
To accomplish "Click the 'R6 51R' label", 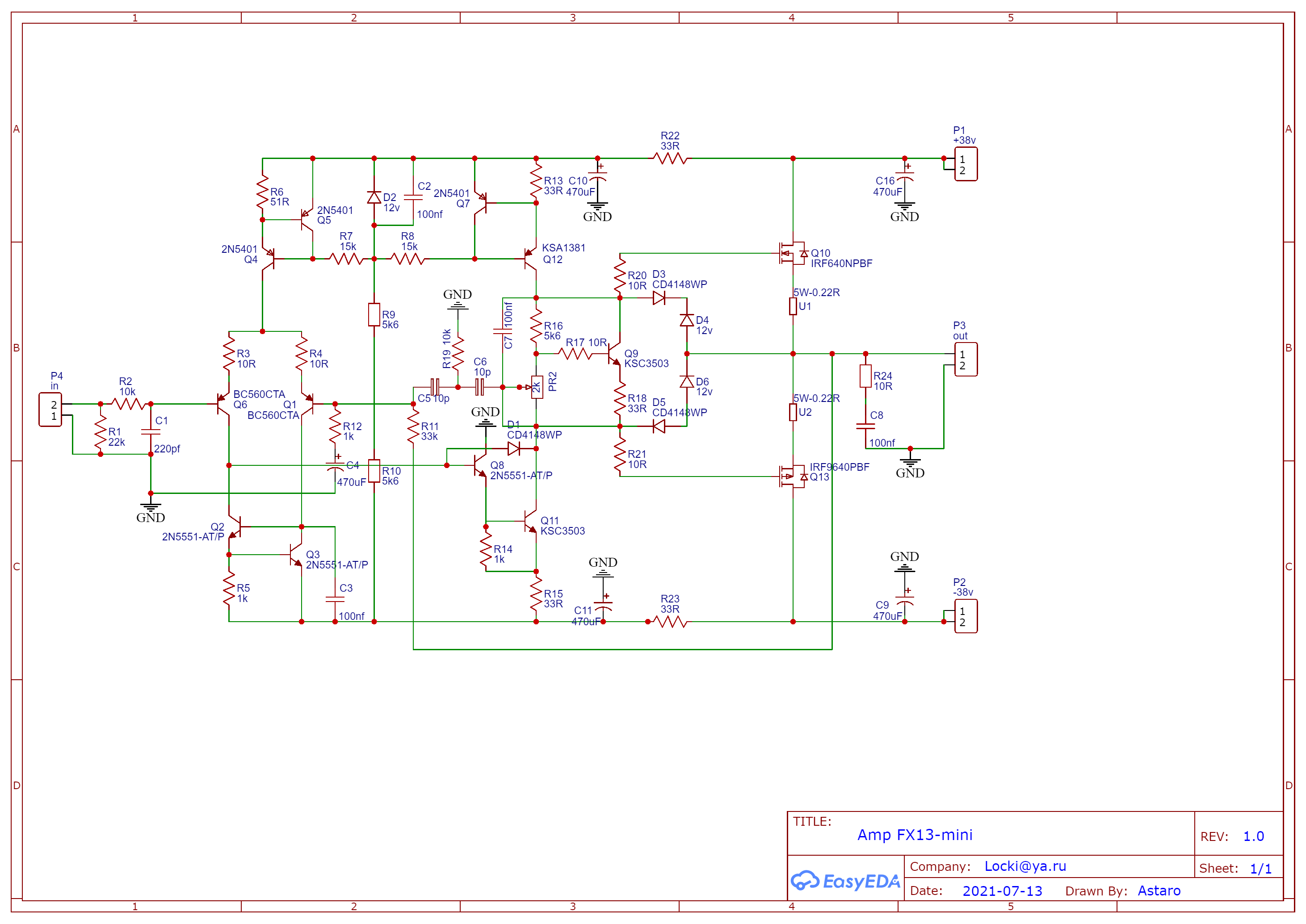I will 279,197.
